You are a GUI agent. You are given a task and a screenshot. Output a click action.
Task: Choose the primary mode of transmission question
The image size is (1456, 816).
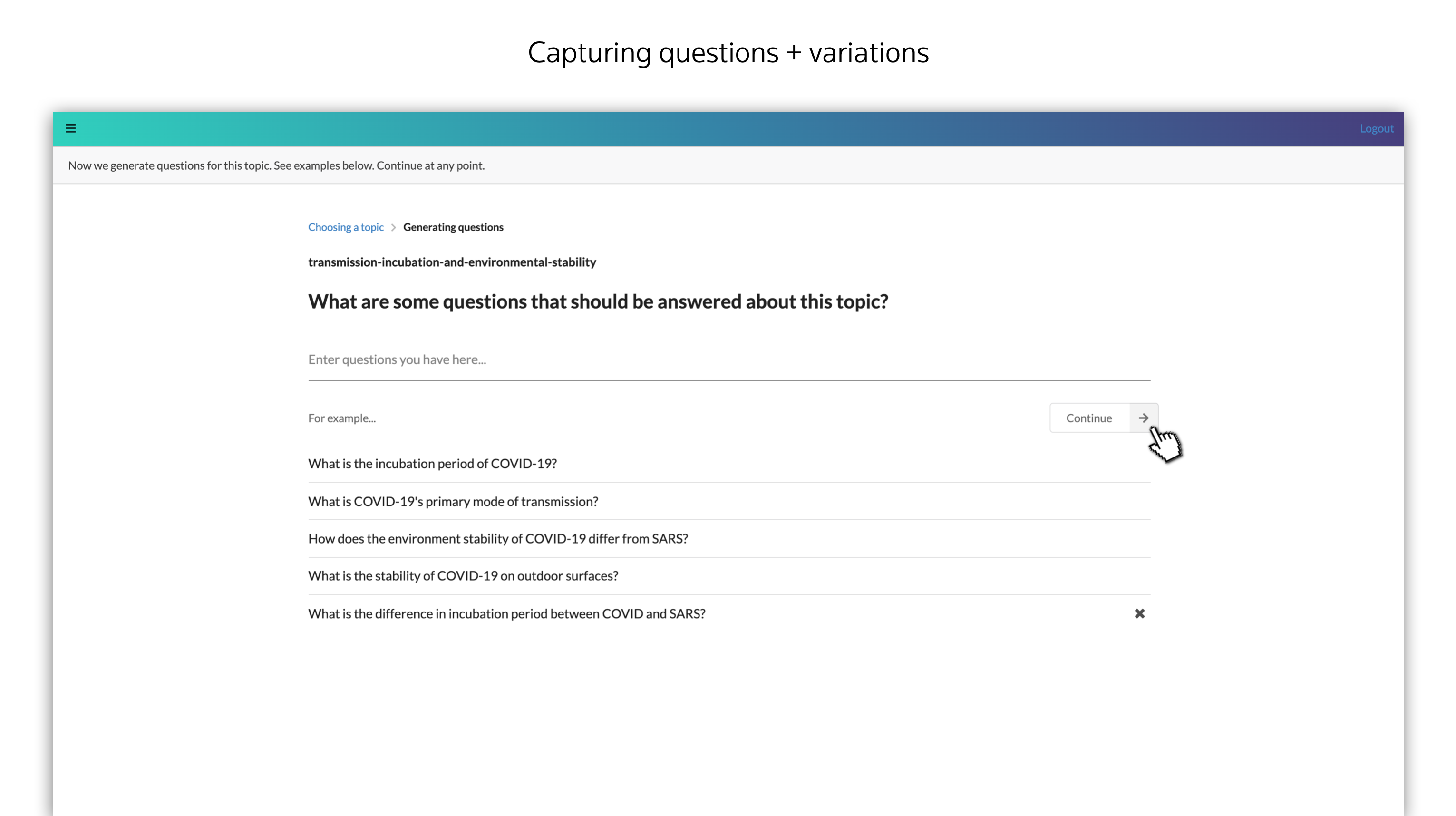coord(453,501)
